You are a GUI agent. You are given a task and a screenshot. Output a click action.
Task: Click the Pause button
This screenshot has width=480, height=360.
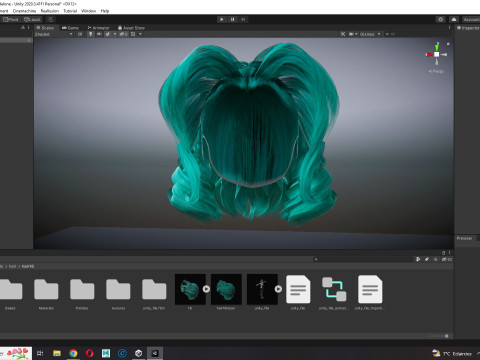(232, 19)
